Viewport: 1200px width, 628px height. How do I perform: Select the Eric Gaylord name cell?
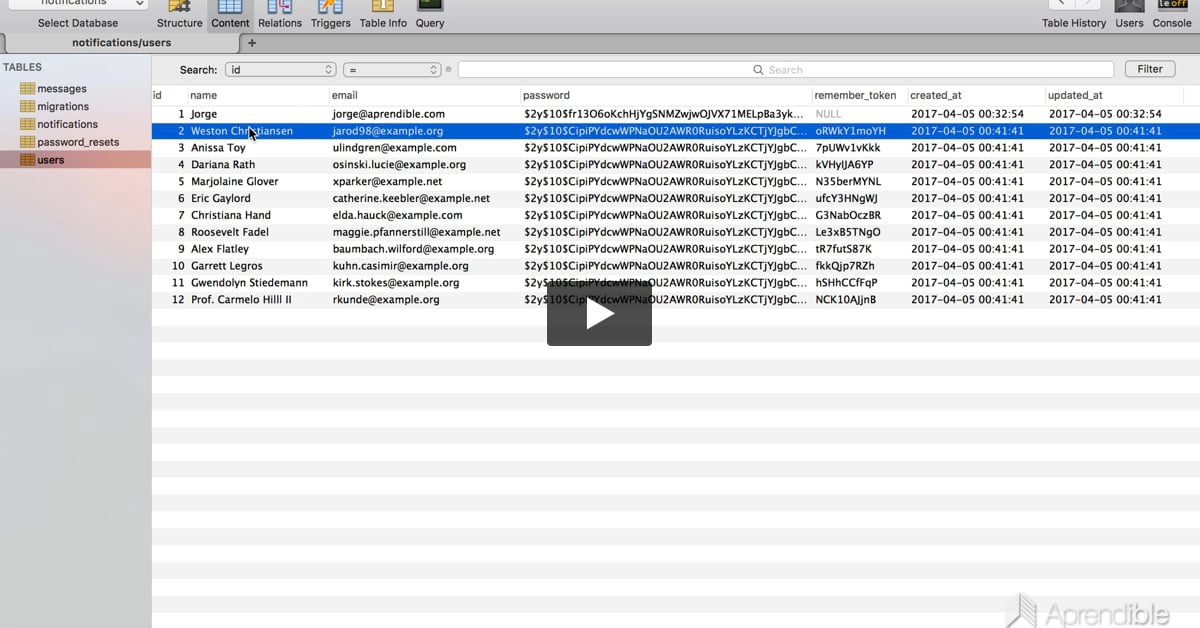[221, 199]
